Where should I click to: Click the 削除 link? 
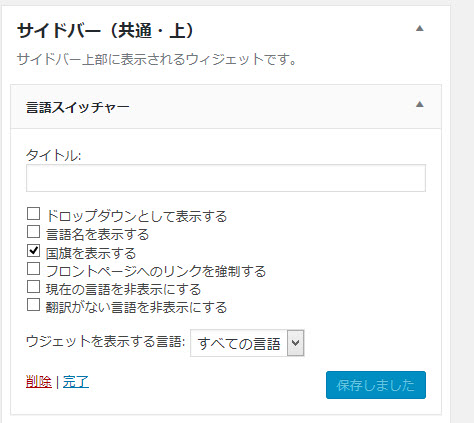[x=39, y=382]
